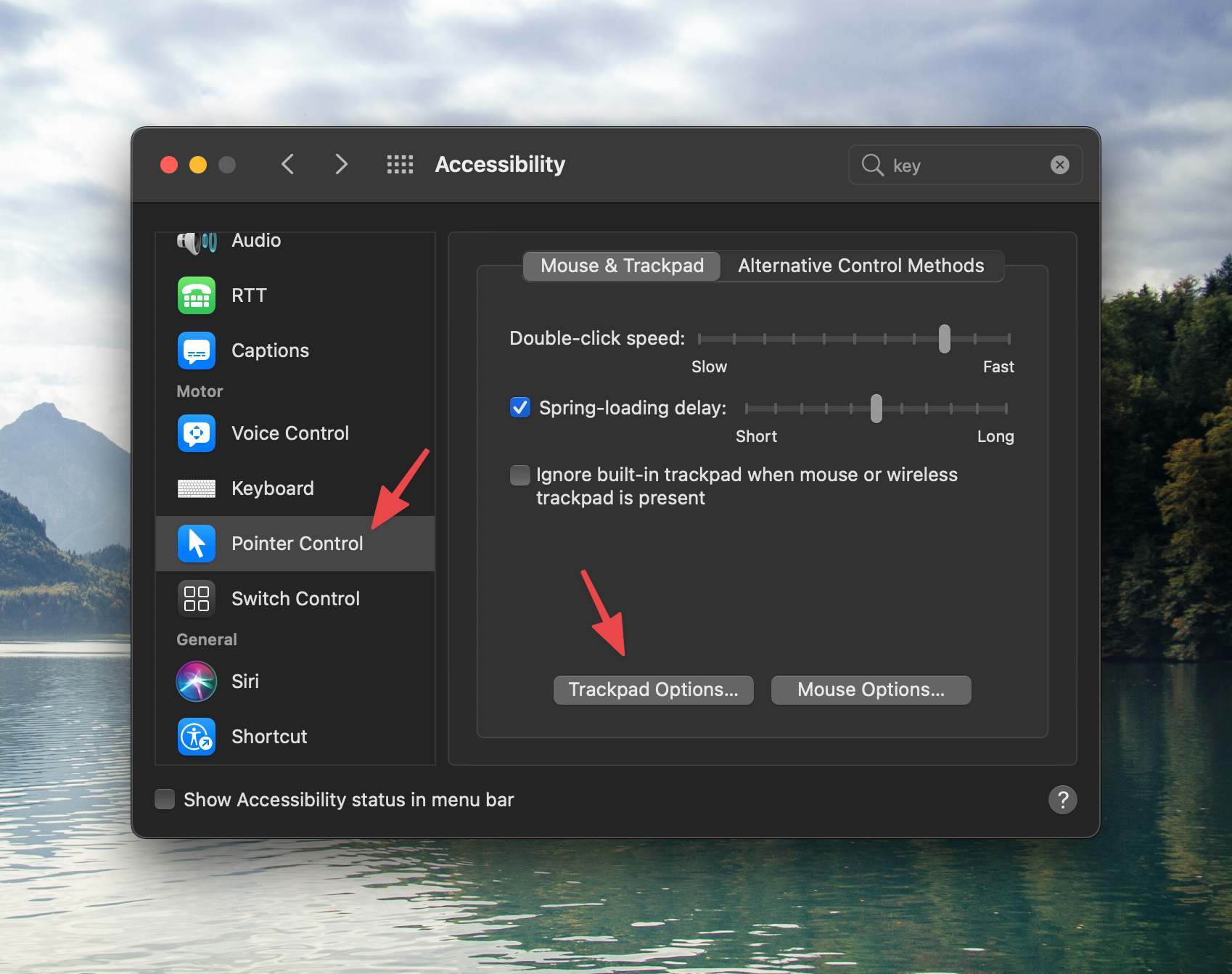This screenshot has width=1232, height=974.
Task: Disable the Spring-loading delay checkbox
Action: pyautogui.click(x=520, y=407)
